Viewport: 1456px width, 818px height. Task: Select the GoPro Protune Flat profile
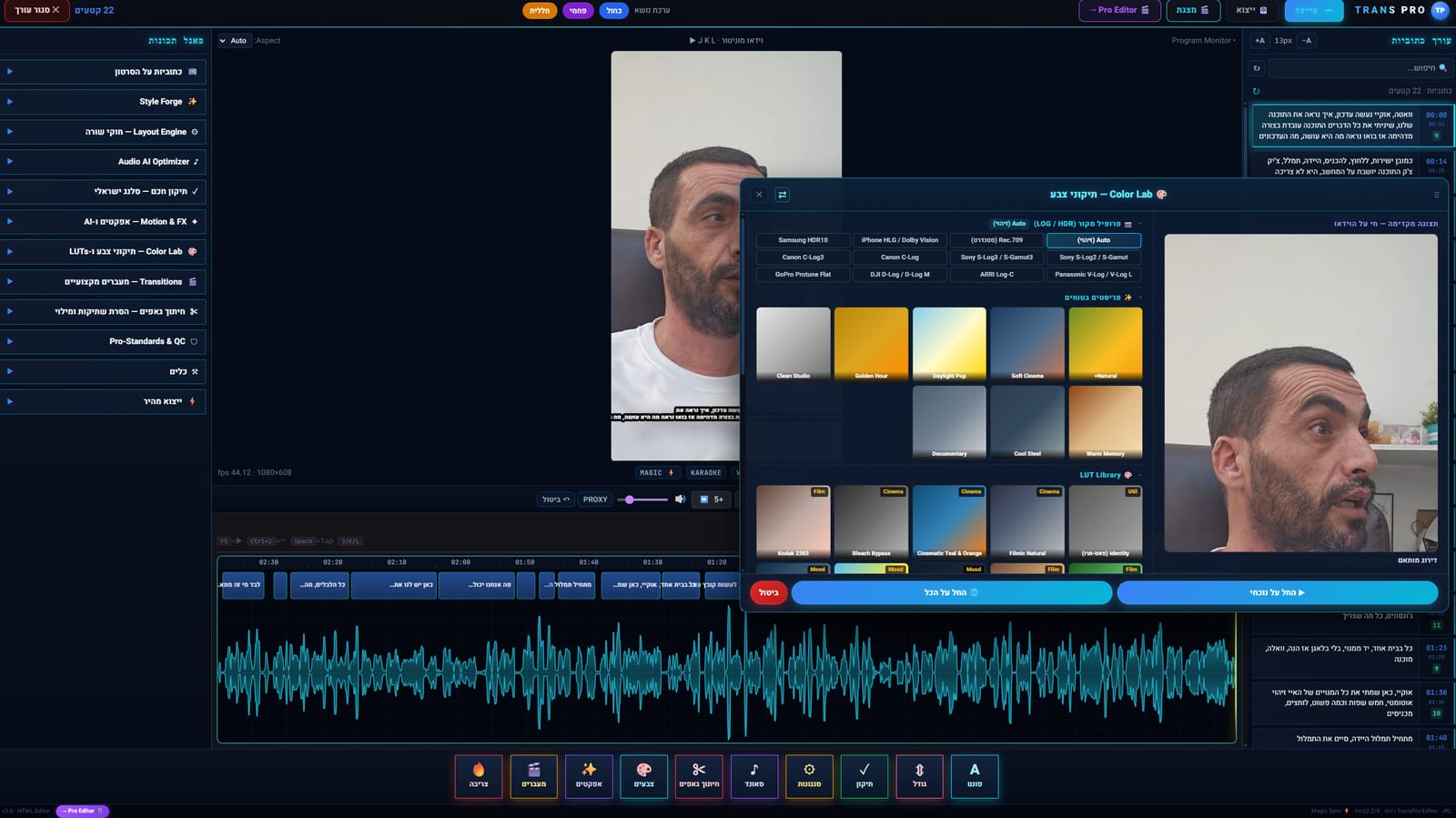(803, 274)
